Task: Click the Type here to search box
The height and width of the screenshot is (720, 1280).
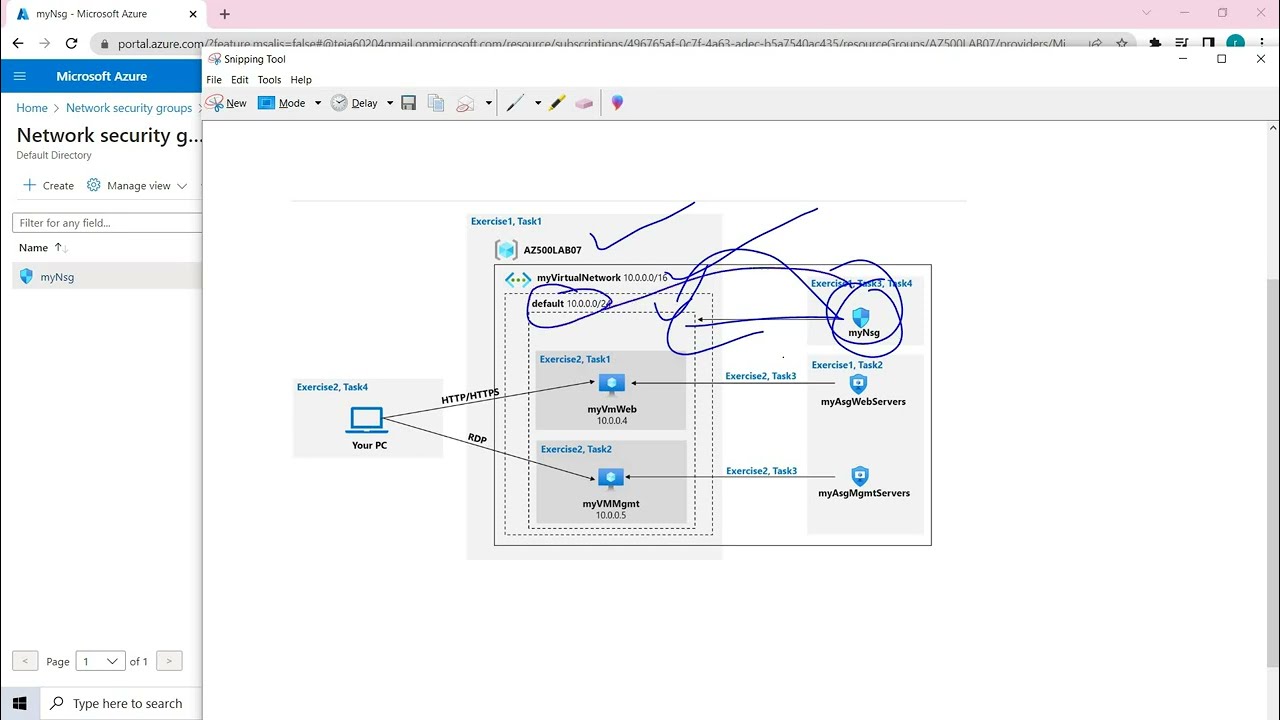Action: pos(120,703)
